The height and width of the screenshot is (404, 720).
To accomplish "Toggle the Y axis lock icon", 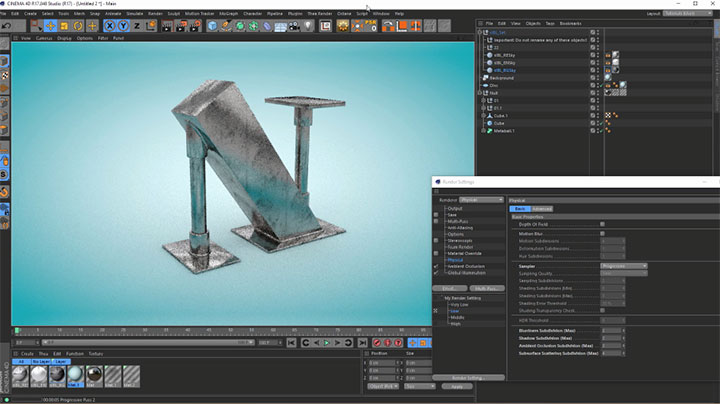I will click(x=124, y=26).
